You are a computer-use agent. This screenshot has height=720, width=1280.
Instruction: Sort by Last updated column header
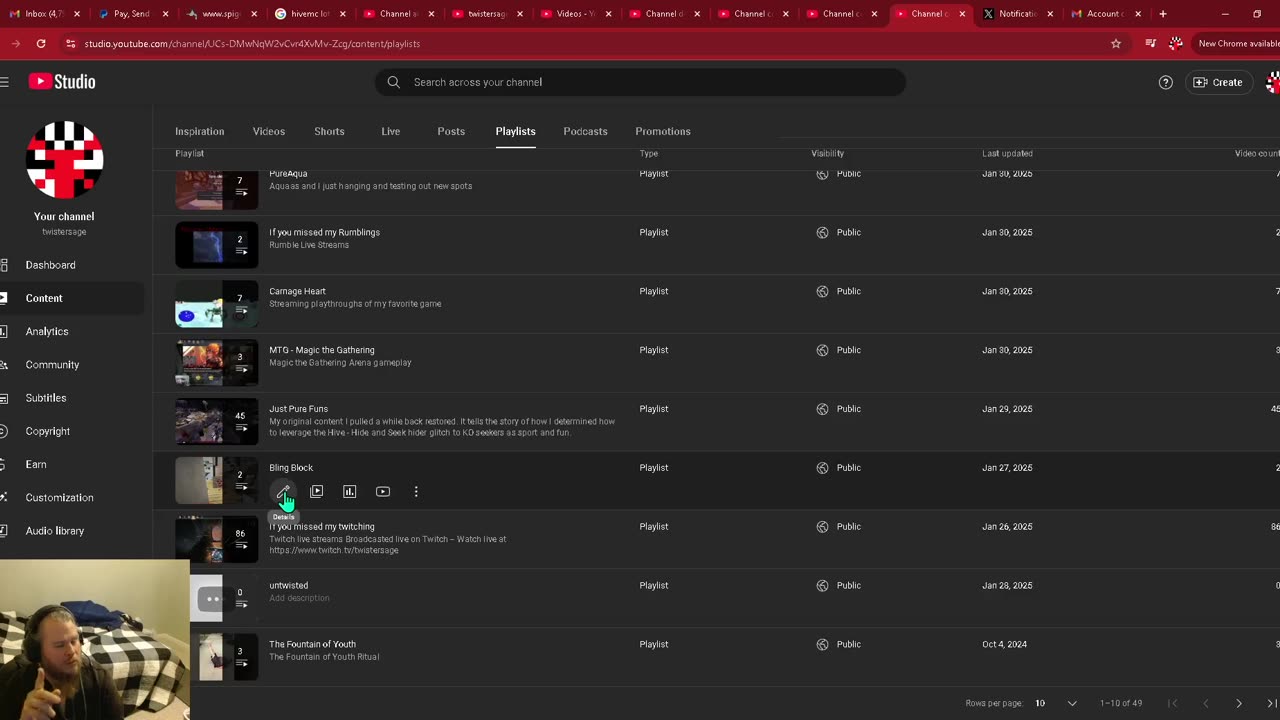[1007, 153]
